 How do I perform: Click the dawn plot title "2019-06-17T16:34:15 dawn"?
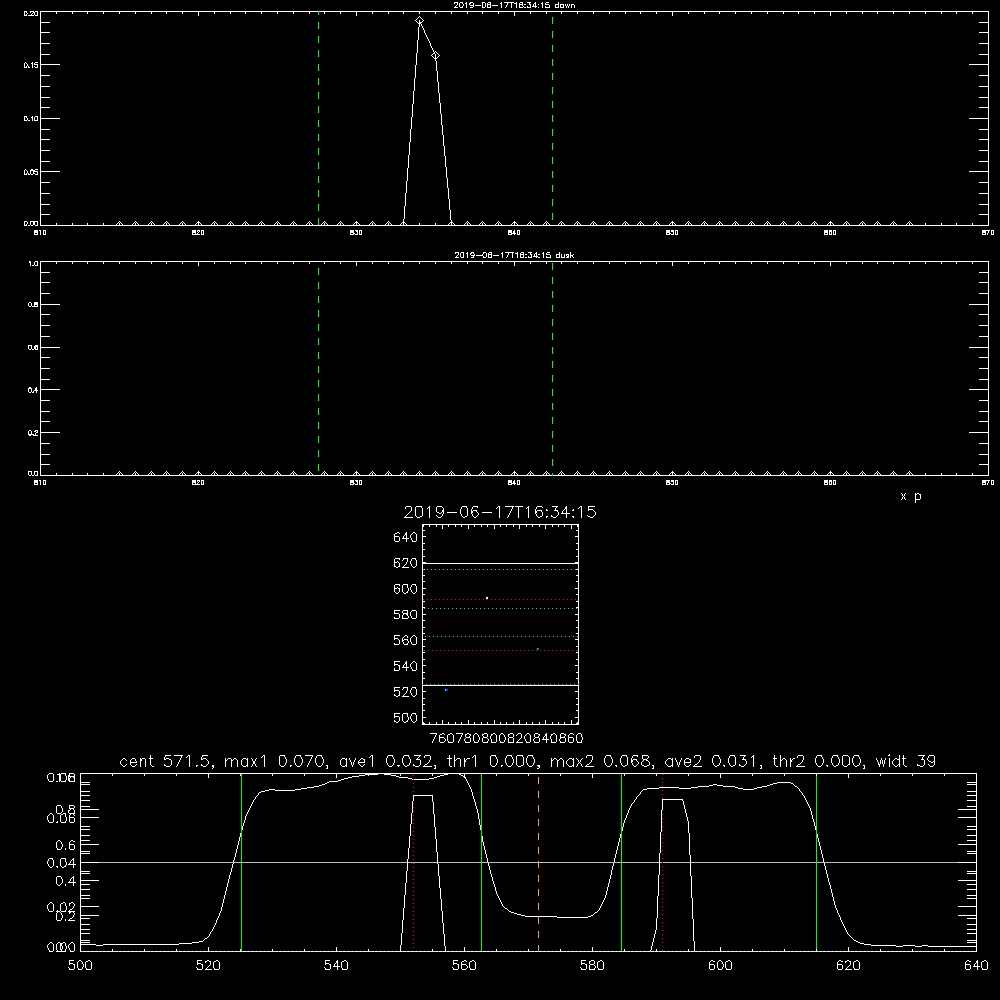(514, 5)
